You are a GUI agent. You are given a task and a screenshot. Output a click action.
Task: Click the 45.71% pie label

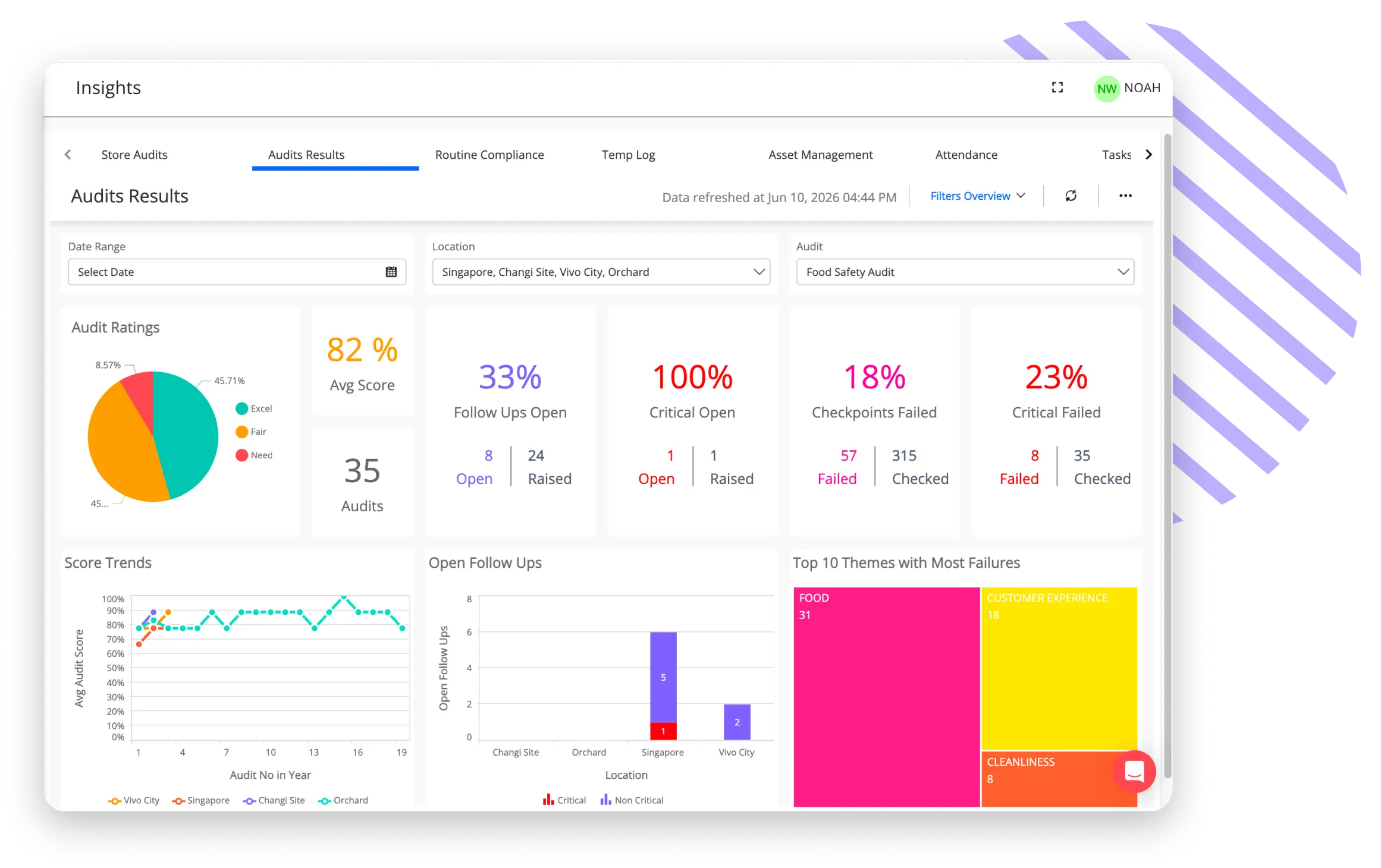click(x=230, y=380)
